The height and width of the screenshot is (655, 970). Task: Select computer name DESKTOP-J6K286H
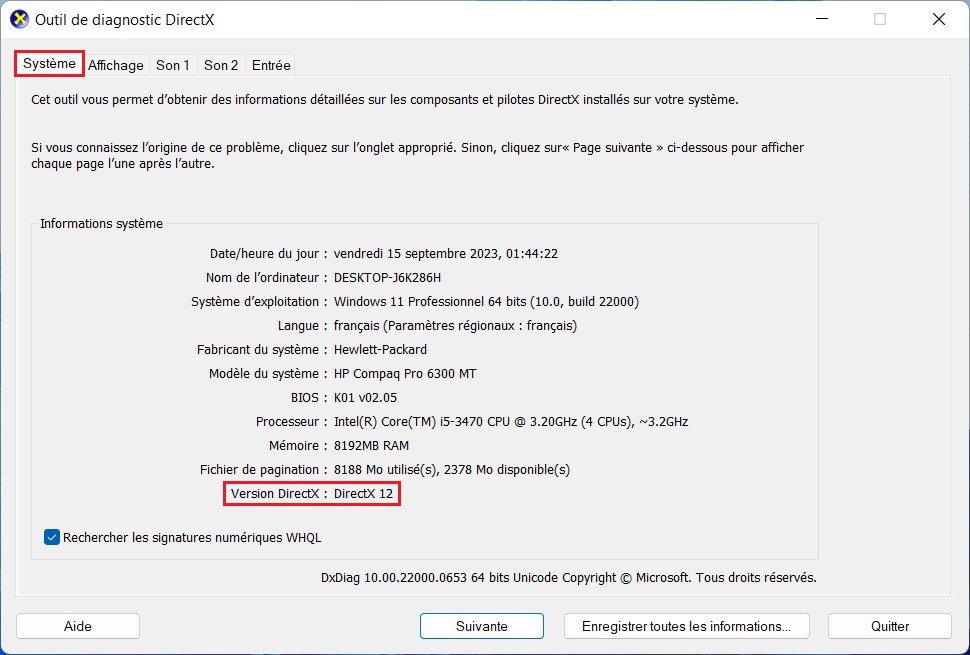387,278
